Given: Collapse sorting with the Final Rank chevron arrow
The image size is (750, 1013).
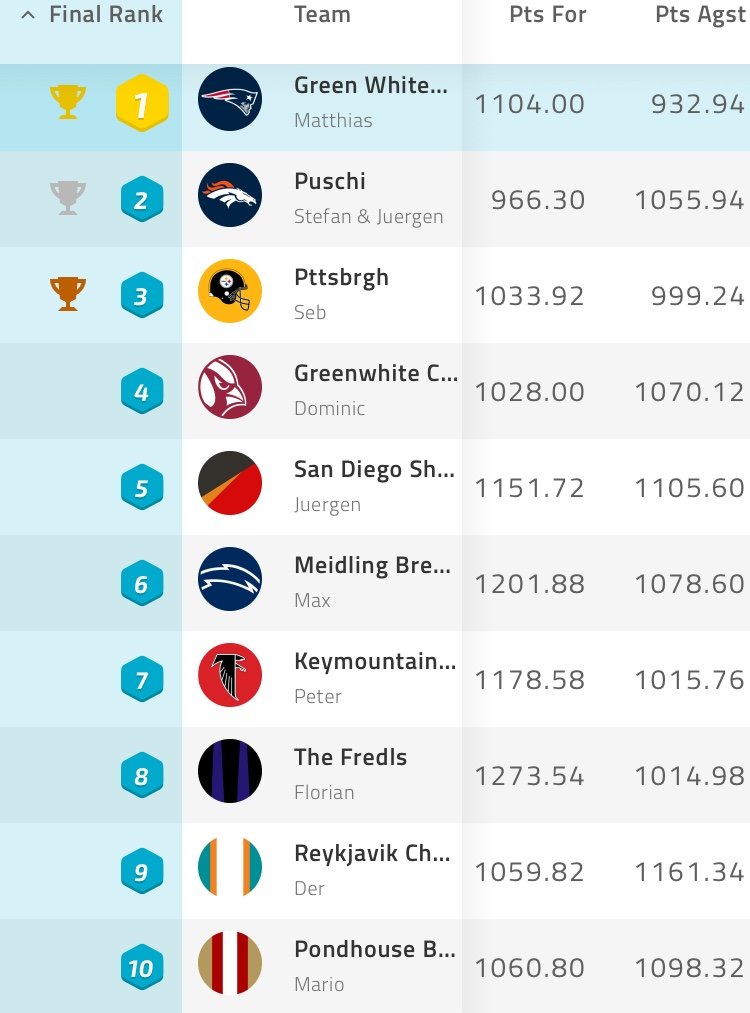Looking at the screenshot, I should [28, 15].
